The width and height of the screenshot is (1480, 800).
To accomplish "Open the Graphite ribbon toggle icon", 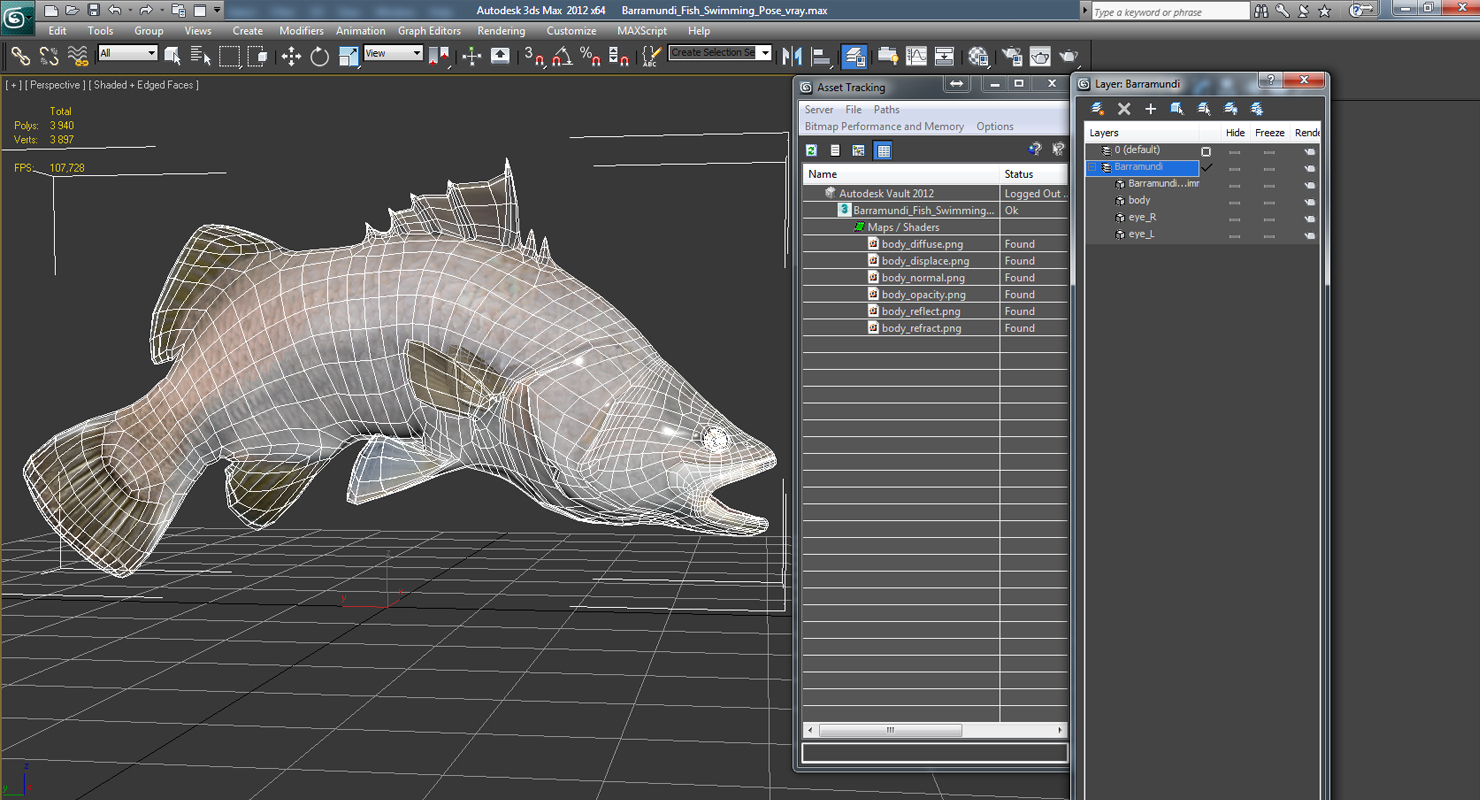I will tap(888, 57).
